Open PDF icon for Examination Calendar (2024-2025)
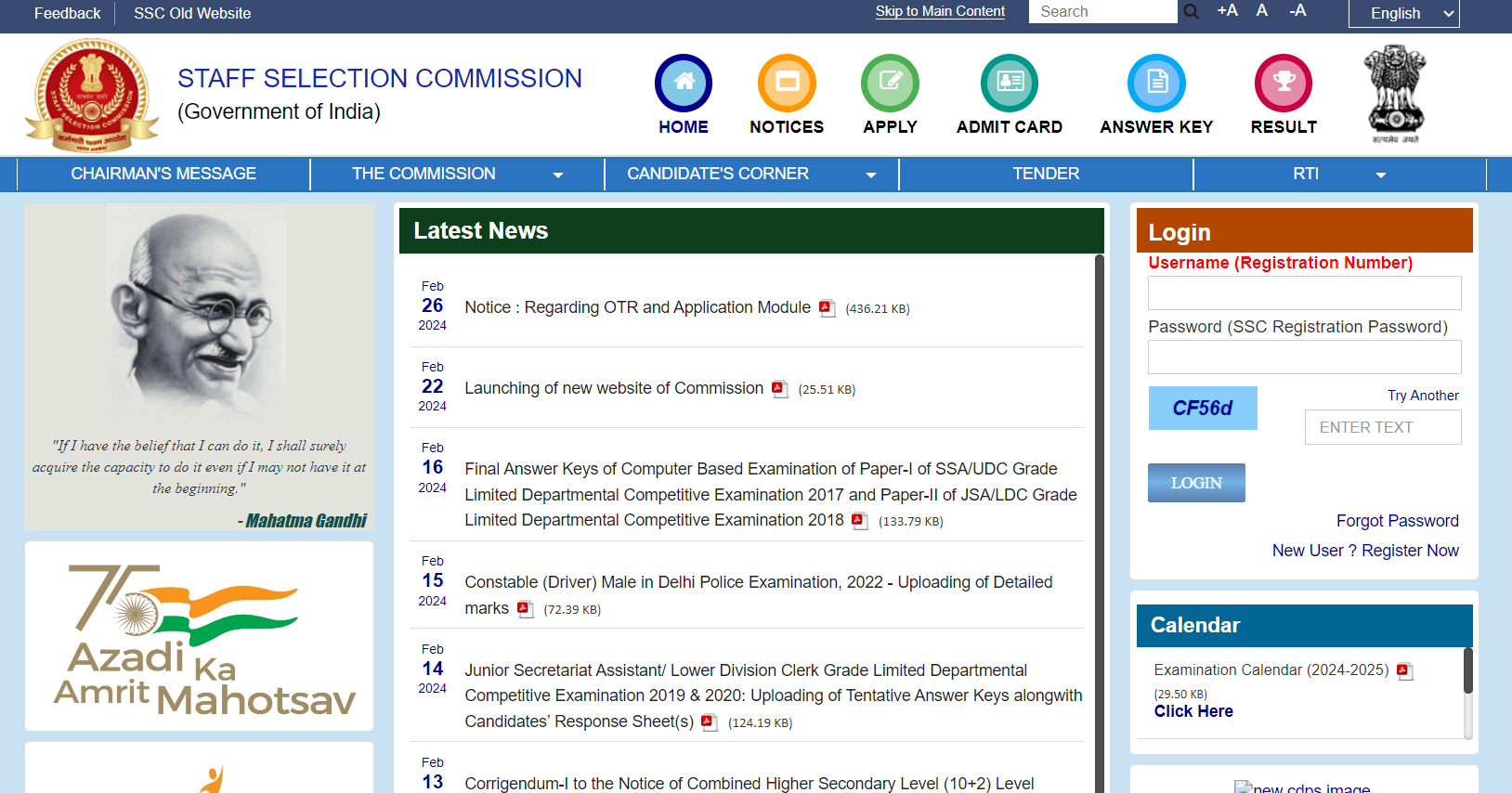Screen dimensions: 1512x793 click(1404, 671)
